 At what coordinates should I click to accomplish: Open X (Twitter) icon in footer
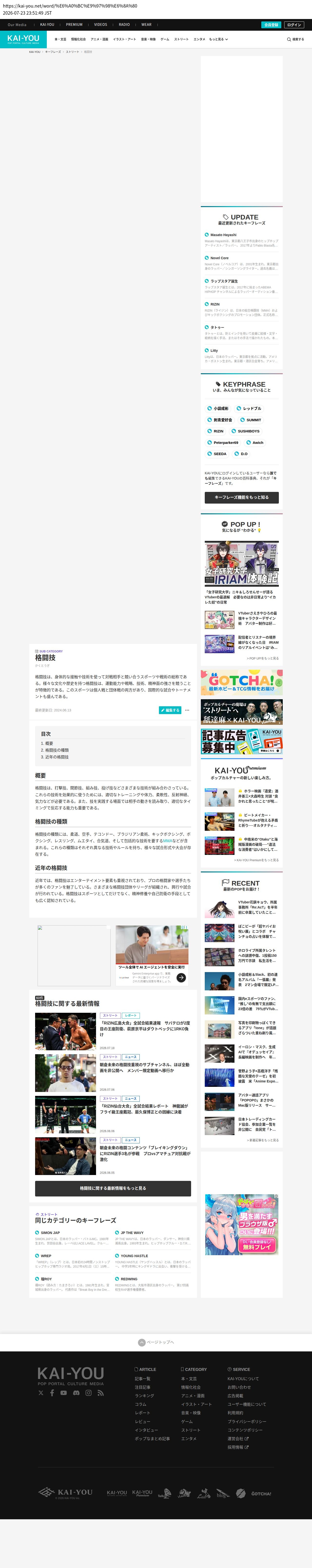[x=41, y=1393]
